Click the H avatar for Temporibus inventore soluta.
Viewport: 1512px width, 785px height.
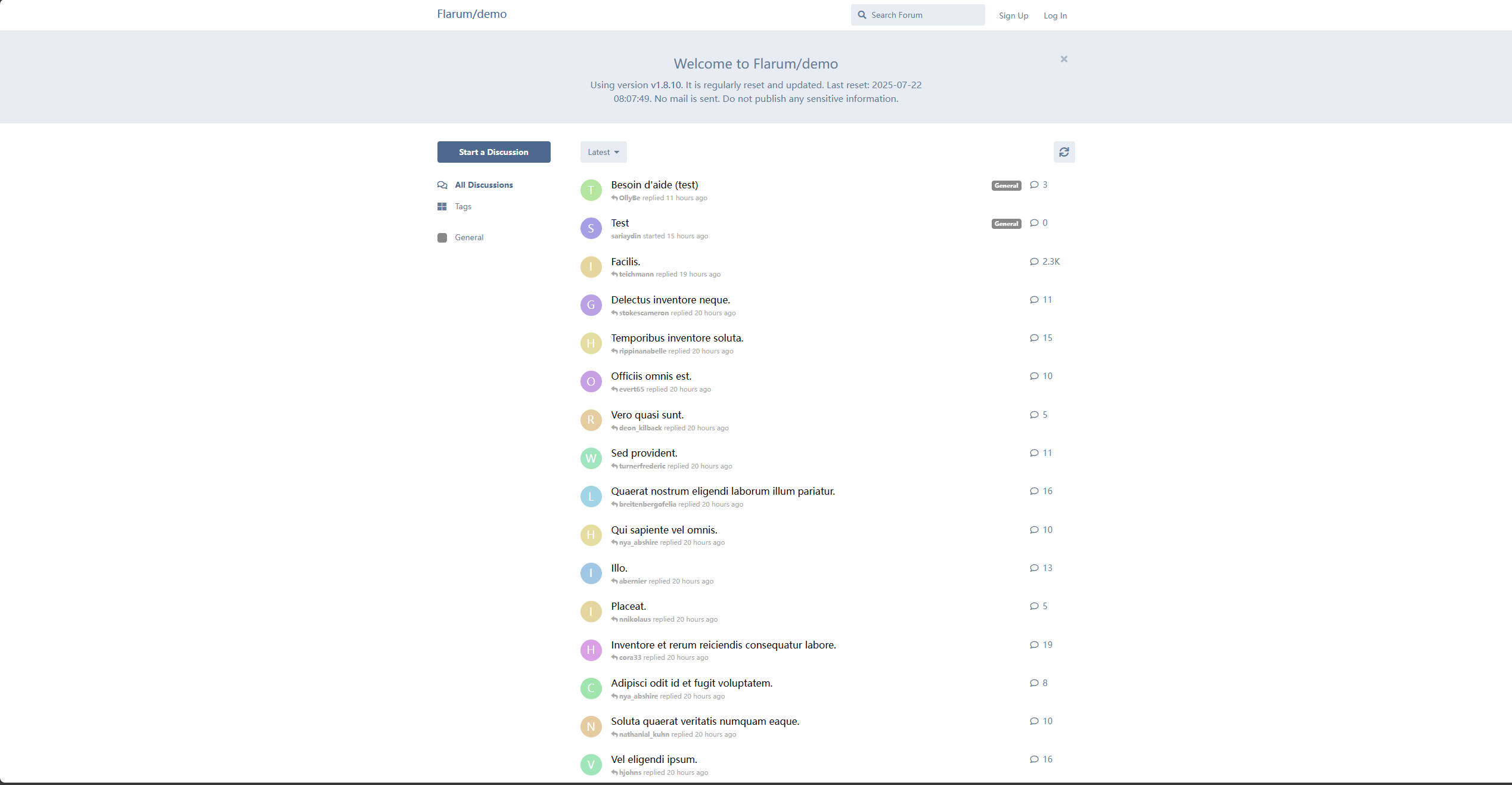591,343
